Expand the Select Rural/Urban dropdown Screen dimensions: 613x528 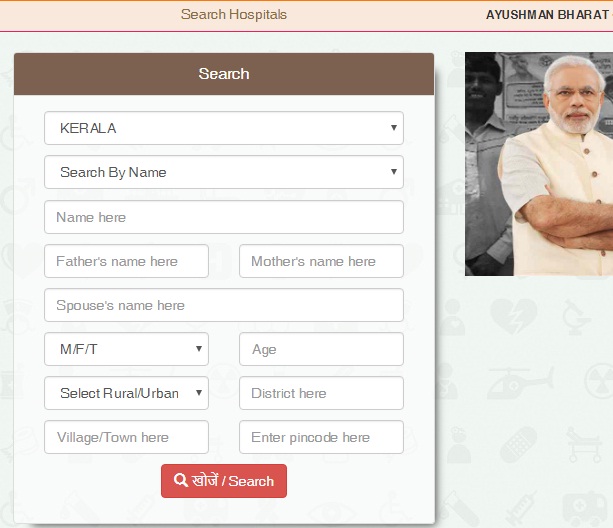click(x=126, y=393)
